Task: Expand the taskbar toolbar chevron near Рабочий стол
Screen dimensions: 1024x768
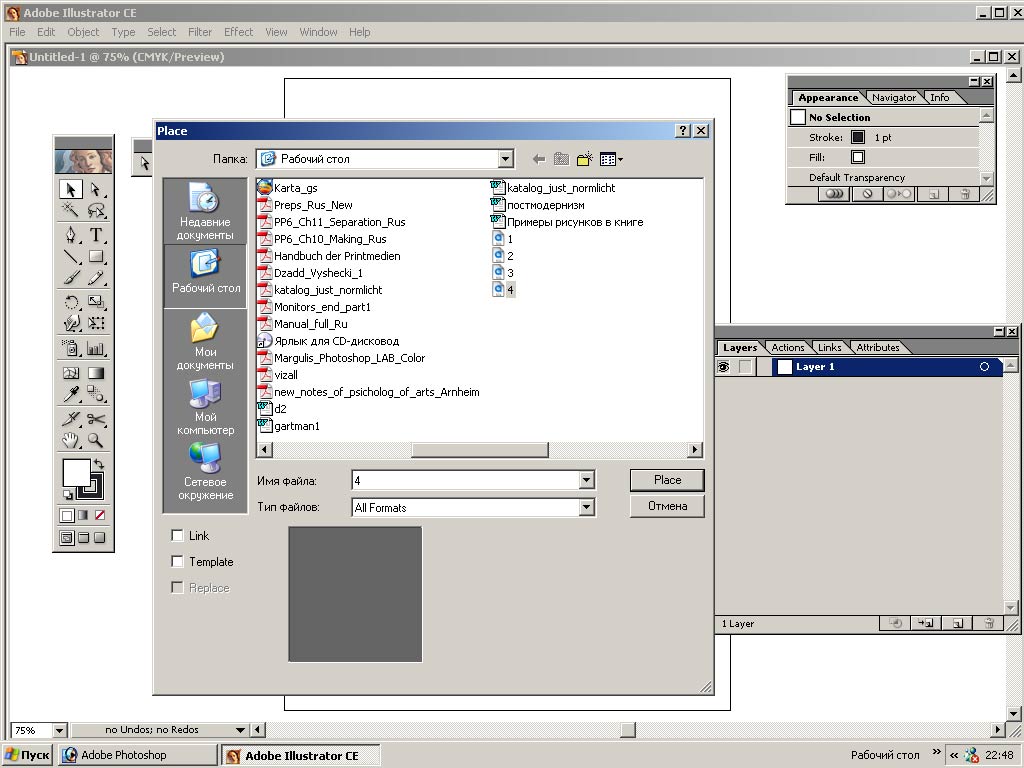Action: click(937, 752)
